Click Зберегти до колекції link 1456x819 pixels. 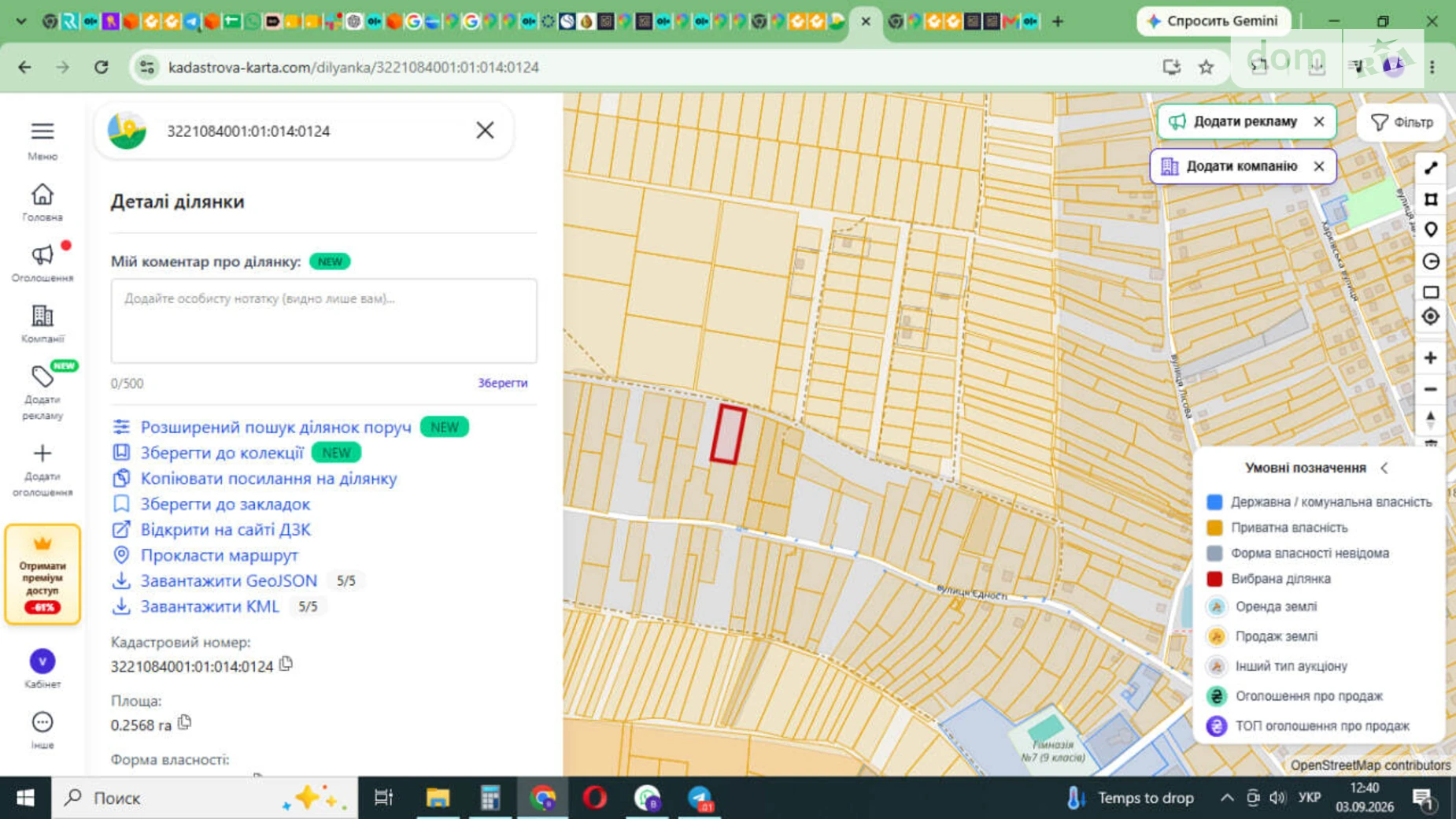pos(222,453)
